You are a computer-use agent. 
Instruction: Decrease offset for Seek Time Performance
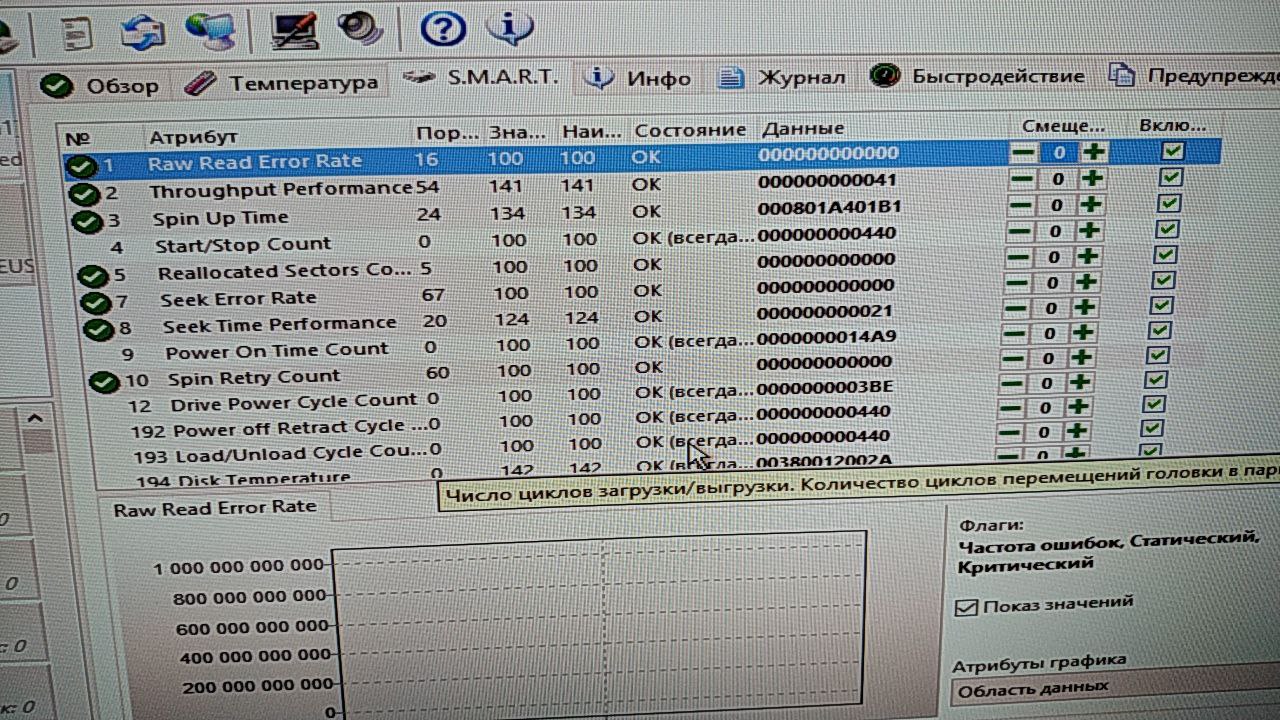pos(1014,308)
